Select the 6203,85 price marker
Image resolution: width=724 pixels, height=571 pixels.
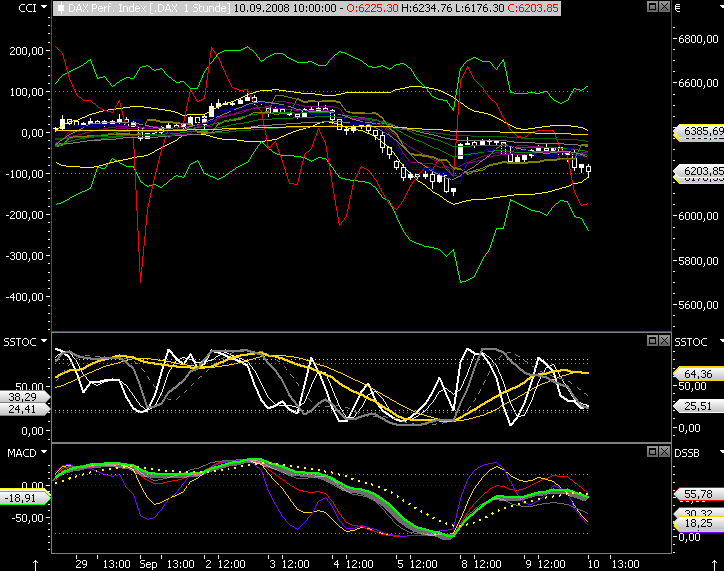pos(699,171)
